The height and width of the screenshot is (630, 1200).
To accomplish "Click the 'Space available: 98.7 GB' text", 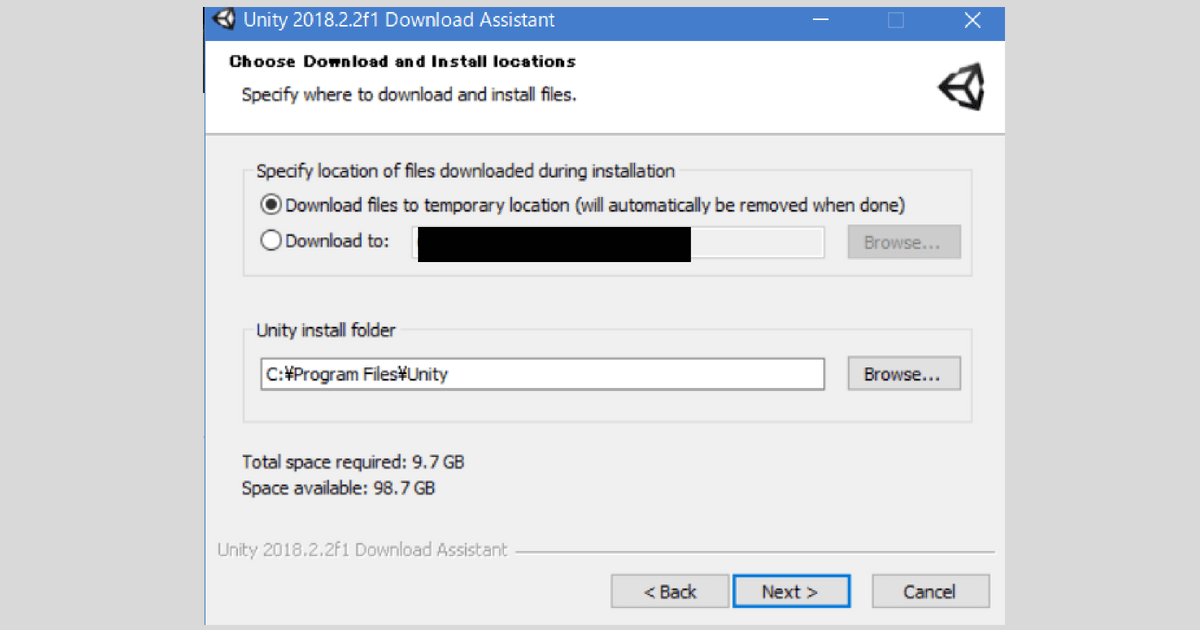I will [x=338, y=488].
